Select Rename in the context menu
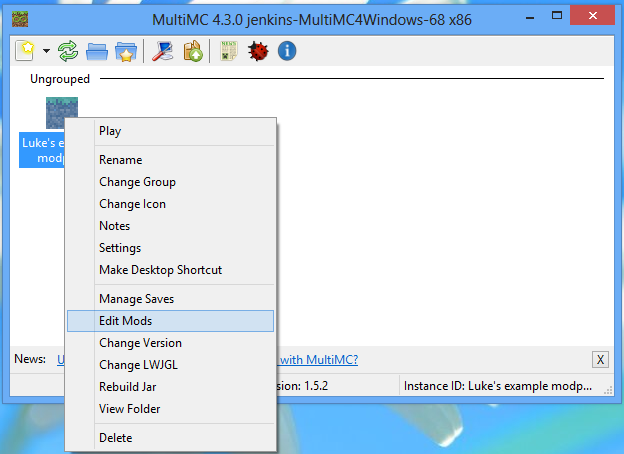This screenshot has width=624, height=454. (x=120, y=160)
